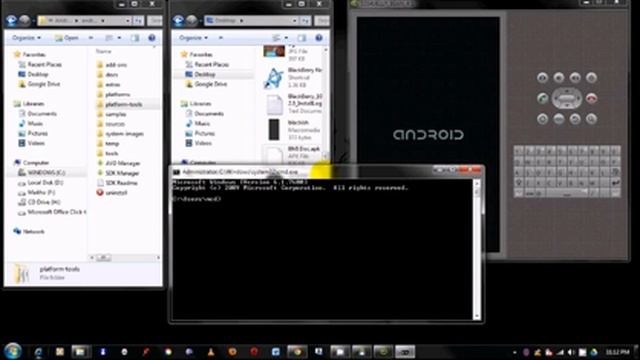
Task: Click the emulator spacebar key
Action: click(x=567, y=193)
